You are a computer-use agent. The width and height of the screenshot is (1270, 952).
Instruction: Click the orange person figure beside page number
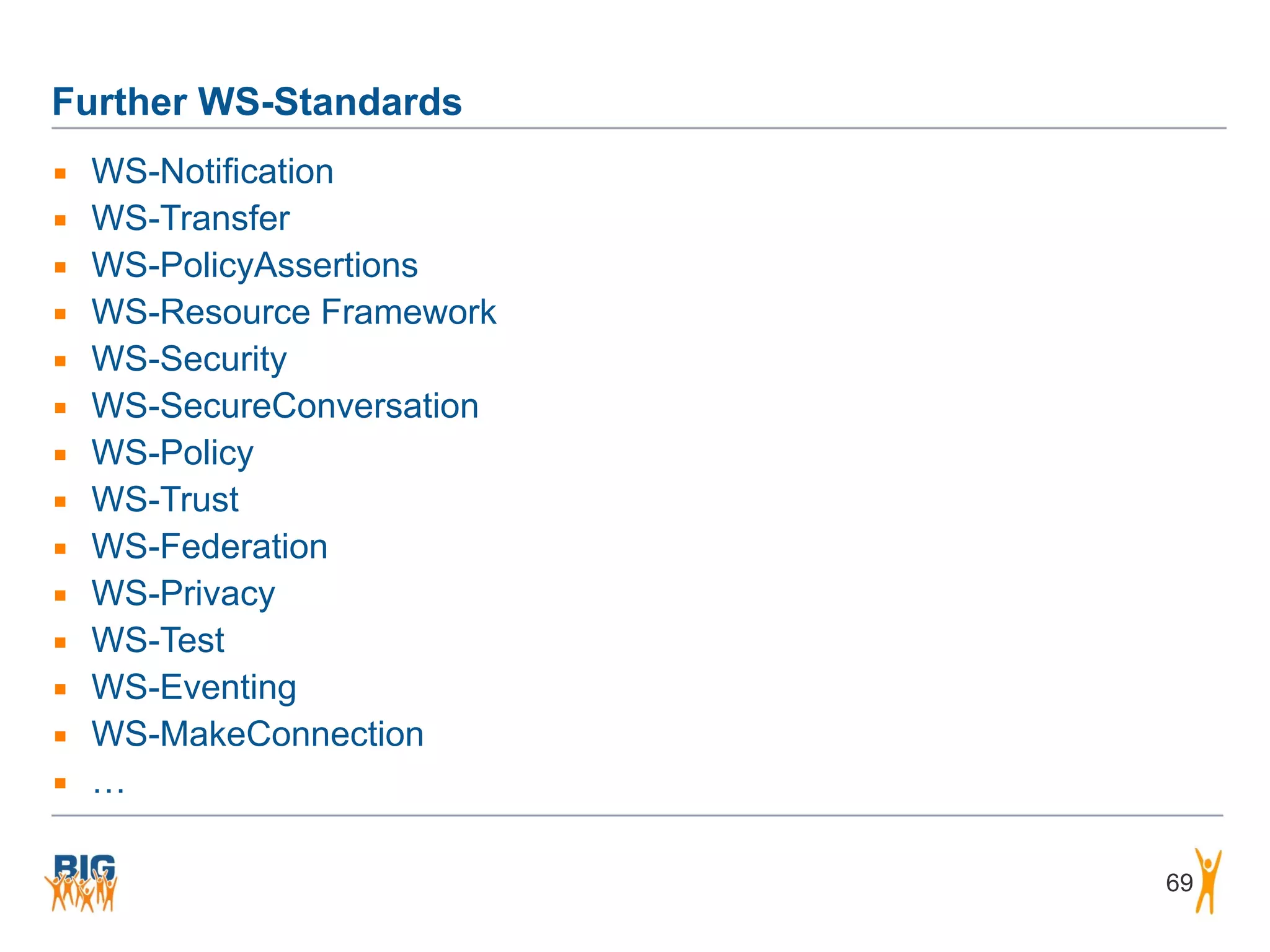[1209, 881]
